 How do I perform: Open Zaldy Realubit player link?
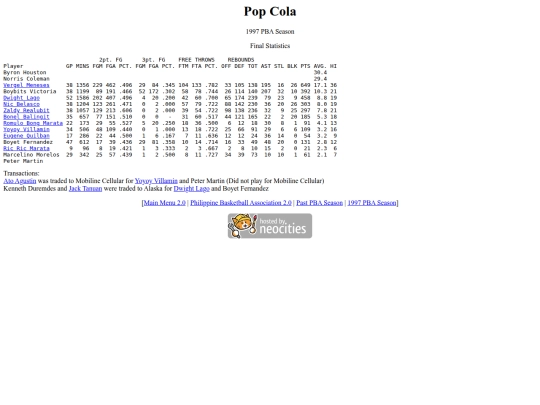tap(26, 110)
